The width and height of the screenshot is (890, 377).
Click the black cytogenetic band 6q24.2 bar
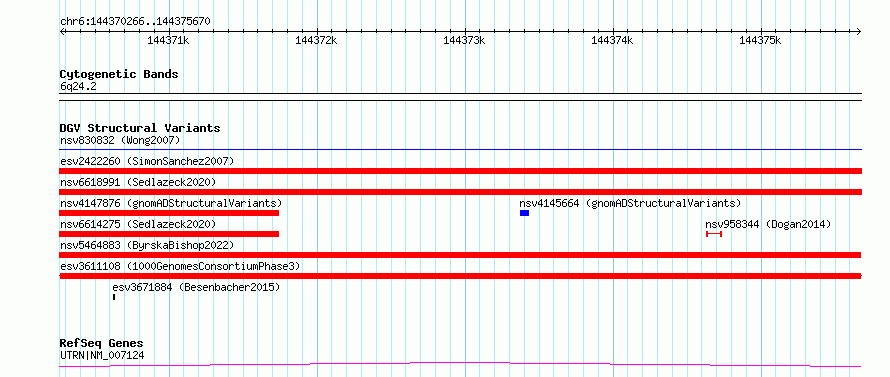click(x=460, y=97)
